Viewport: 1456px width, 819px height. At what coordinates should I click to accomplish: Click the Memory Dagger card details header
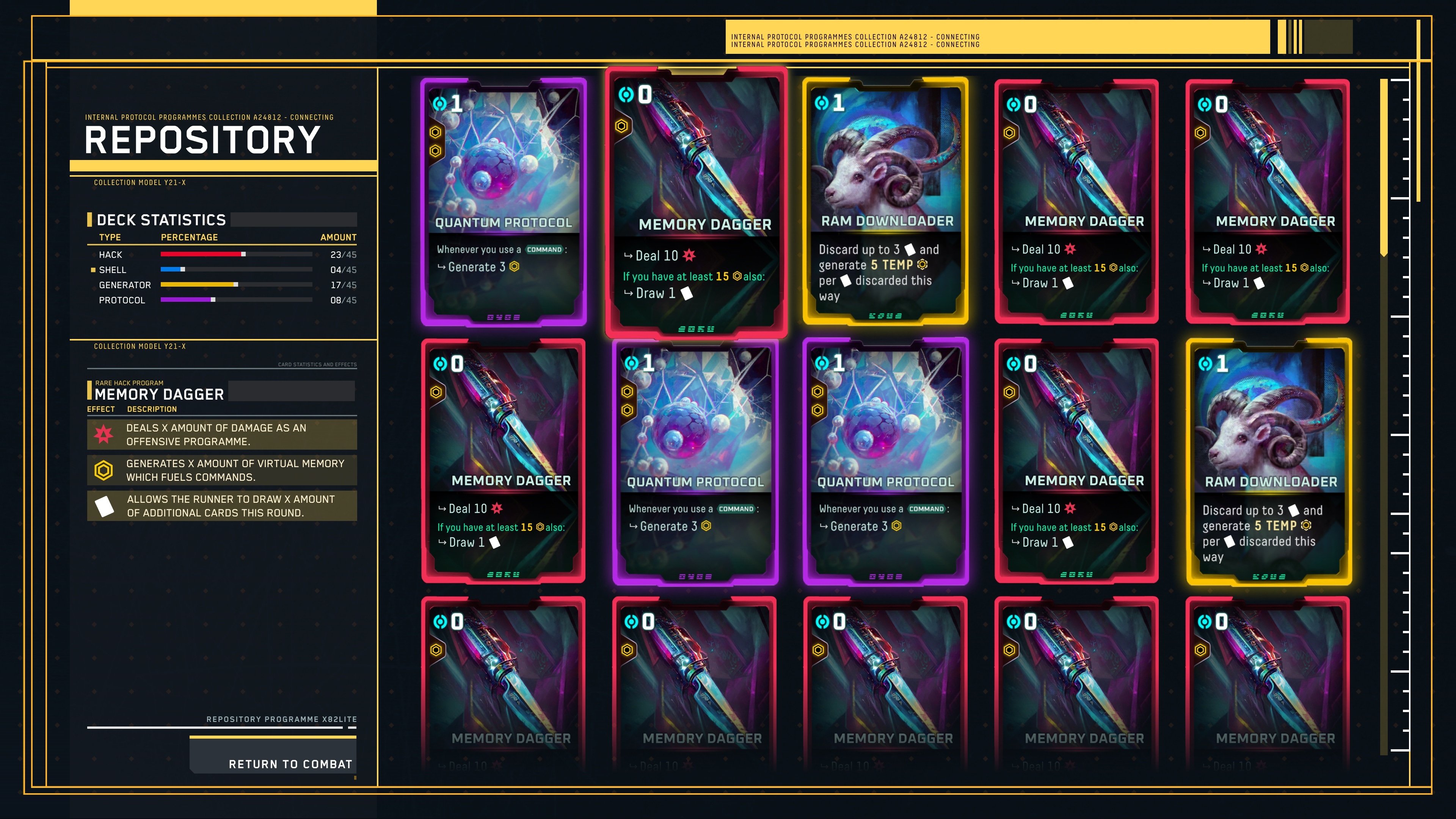click(x=159, y=394)
